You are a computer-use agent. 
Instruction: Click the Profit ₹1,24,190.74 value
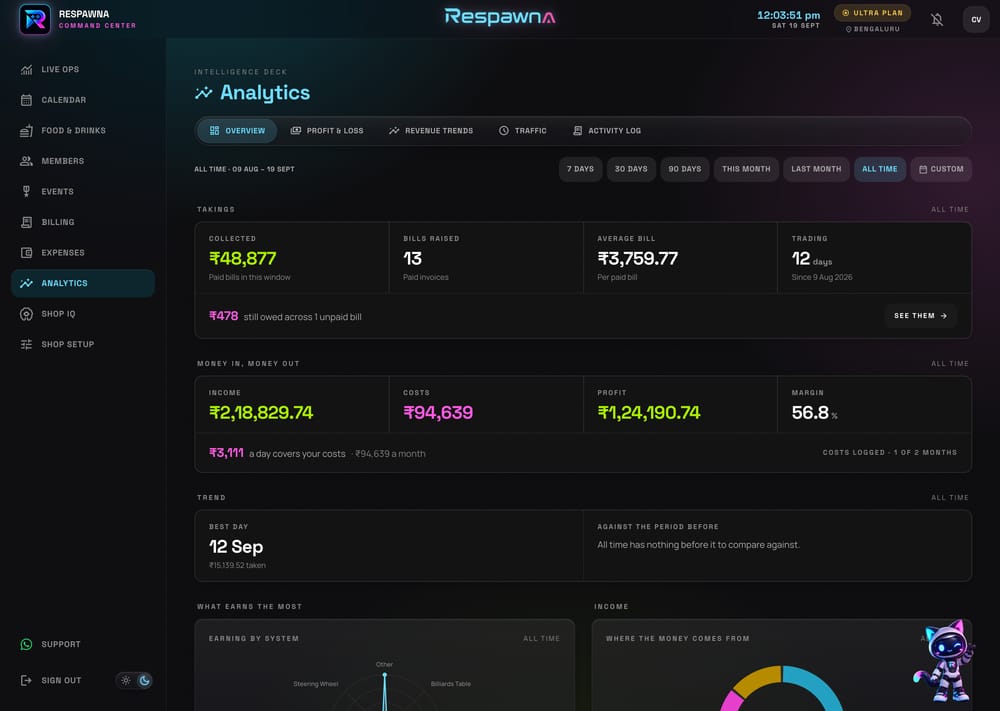coord(649,413)
